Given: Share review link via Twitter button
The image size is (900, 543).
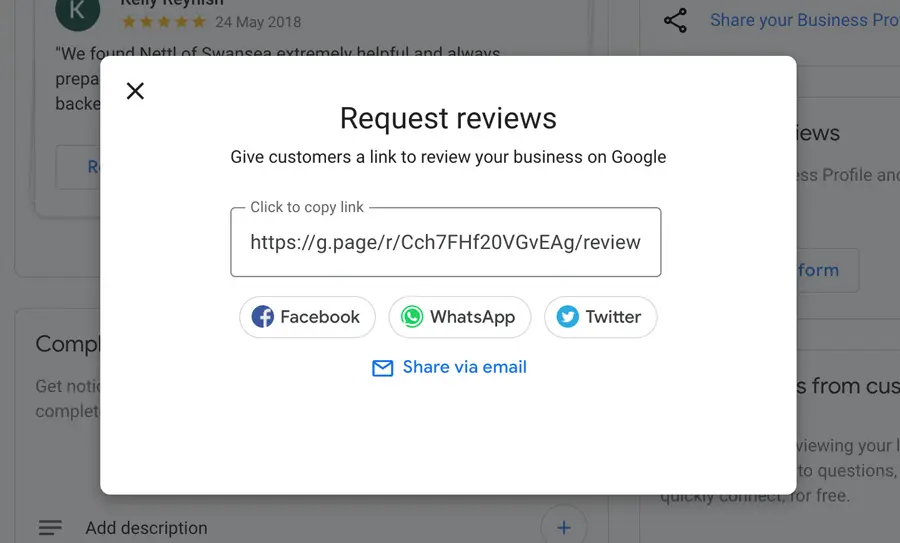Looking at the screenshot, I should 600,317.
